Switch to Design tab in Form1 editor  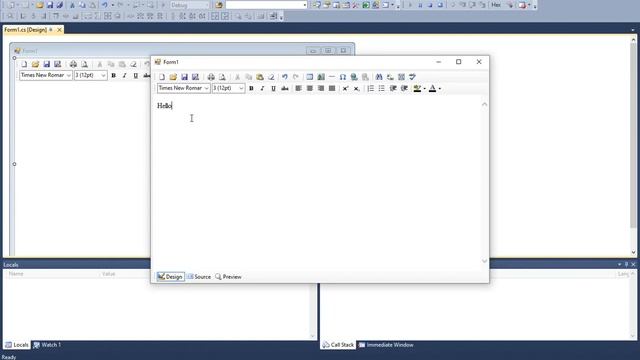[170, 277]
